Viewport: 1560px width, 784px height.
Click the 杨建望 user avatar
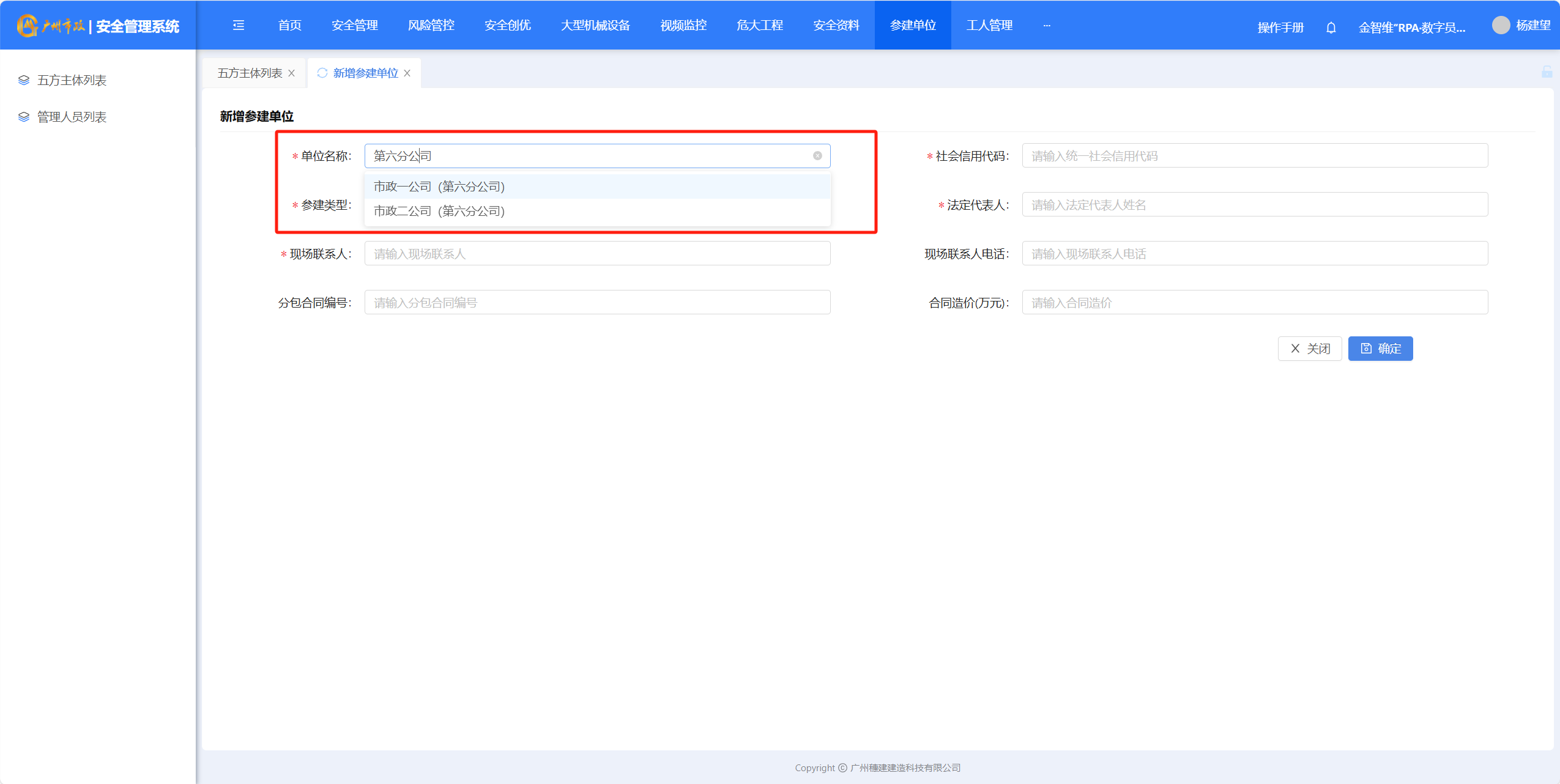pyautogui.click(x=1501, y=25)
